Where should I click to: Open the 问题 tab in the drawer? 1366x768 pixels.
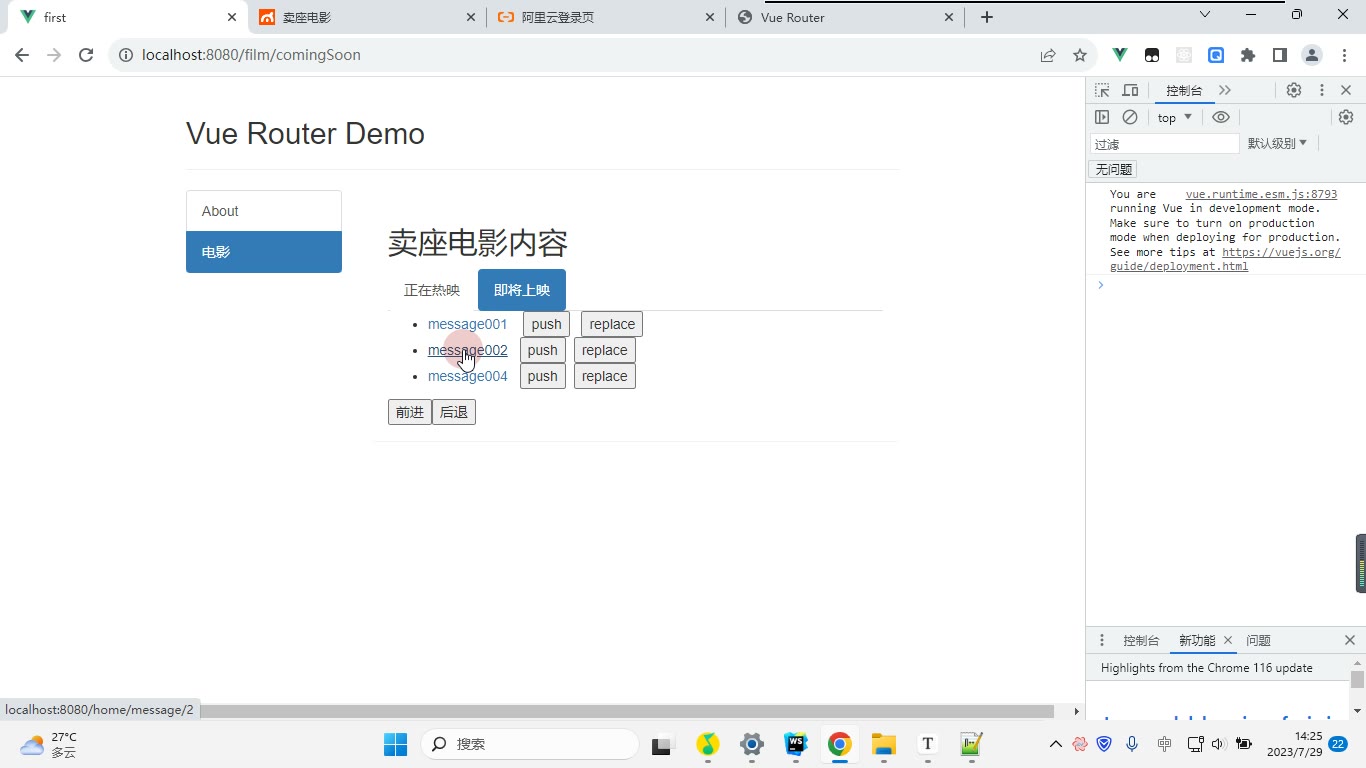point(1259,640)
